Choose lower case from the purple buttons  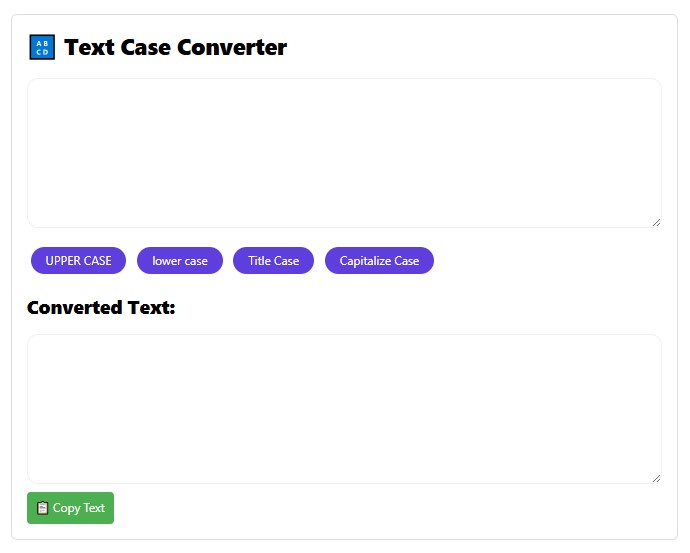coord(180,261)
